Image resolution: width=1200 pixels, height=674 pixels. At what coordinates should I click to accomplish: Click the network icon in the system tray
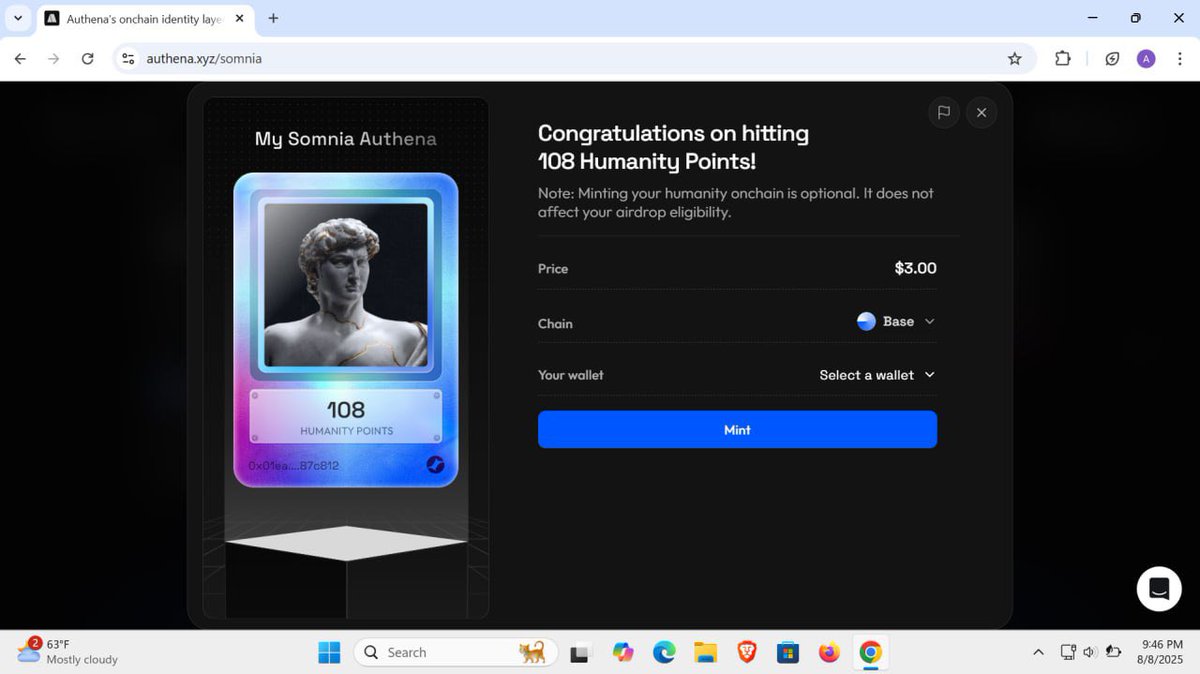point(1068,652)
